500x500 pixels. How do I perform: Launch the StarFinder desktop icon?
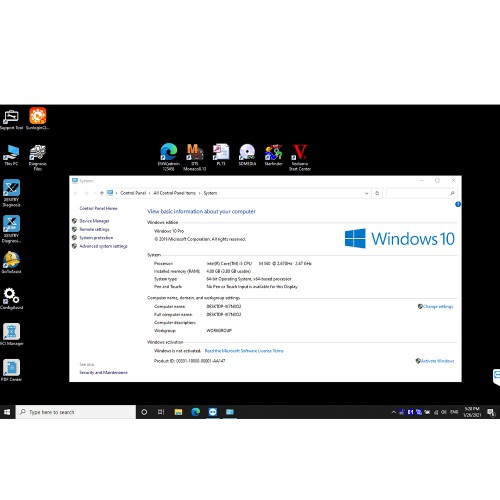[273, 155]
